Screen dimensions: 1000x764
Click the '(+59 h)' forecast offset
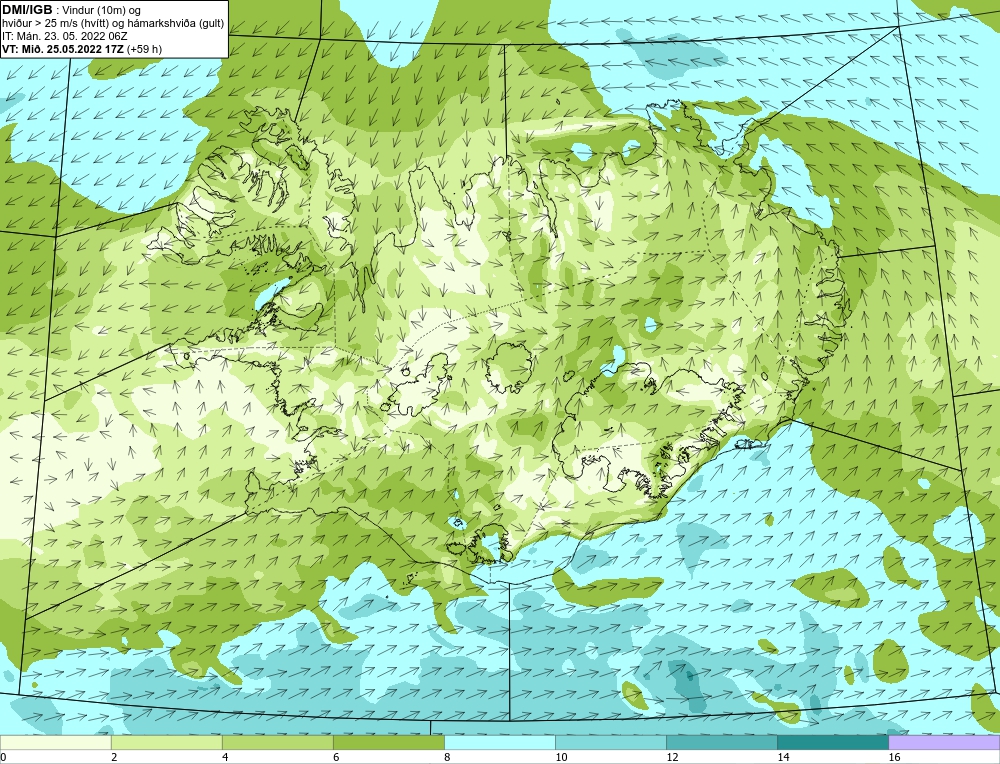click(144, 49)
